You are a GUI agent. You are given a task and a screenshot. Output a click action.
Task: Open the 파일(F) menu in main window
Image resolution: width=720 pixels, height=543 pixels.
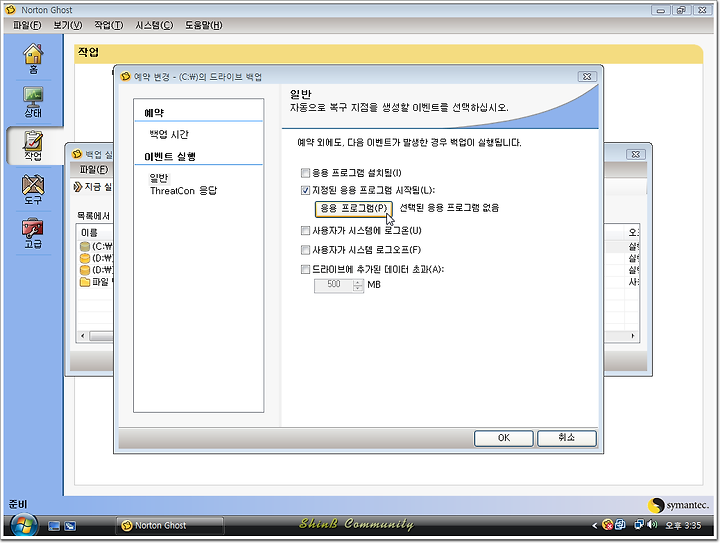(x=27, y=25)
